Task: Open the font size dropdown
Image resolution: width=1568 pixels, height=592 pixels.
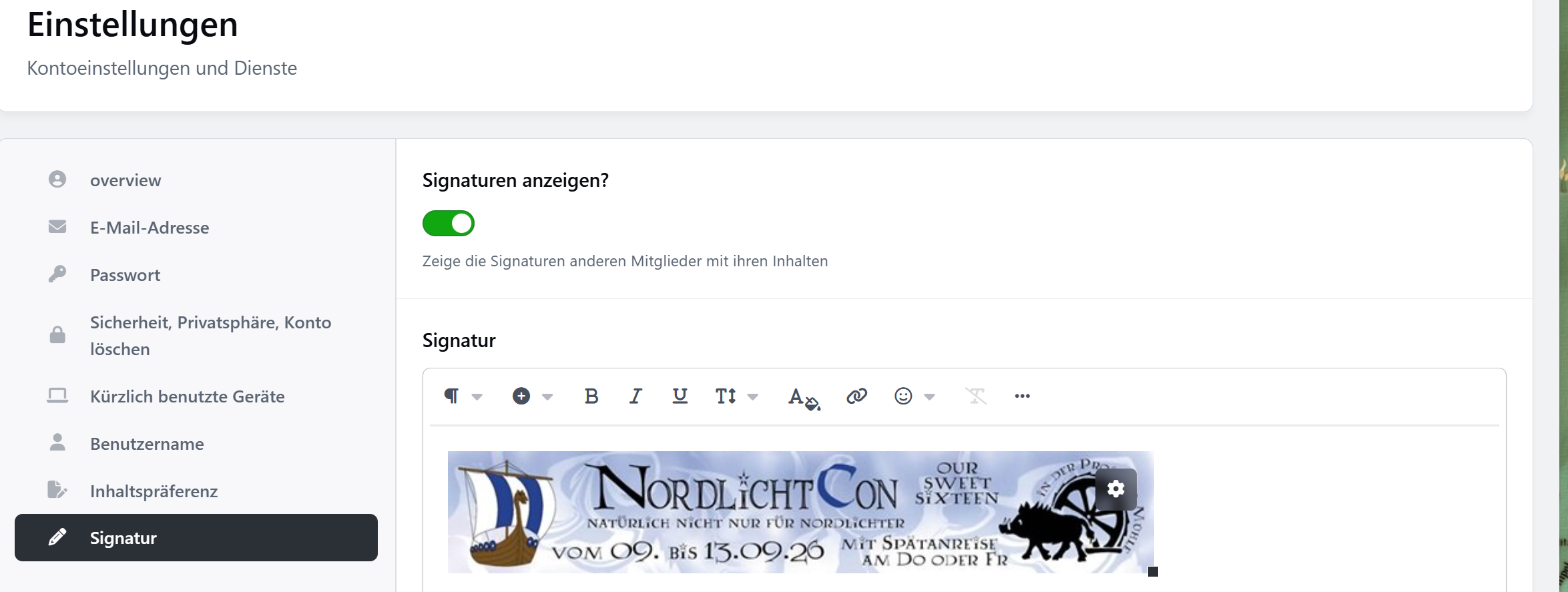Action: coord(737,396)
